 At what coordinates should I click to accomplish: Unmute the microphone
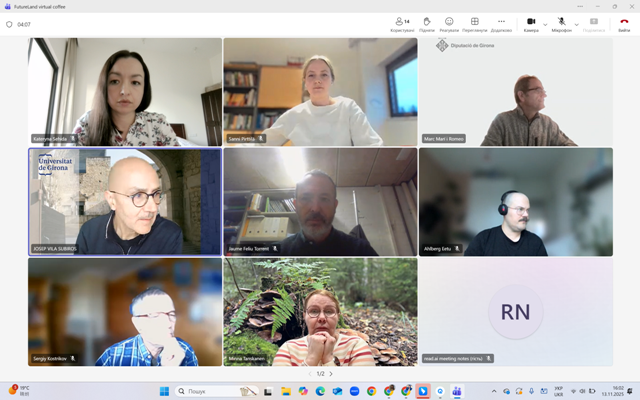(561, 22)
